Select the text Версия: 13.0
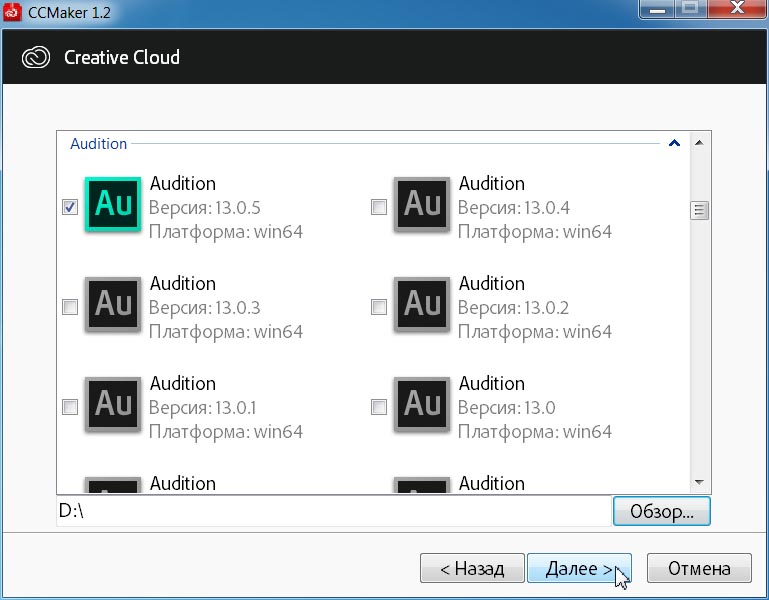769x600 pixels. pos(507,408)
